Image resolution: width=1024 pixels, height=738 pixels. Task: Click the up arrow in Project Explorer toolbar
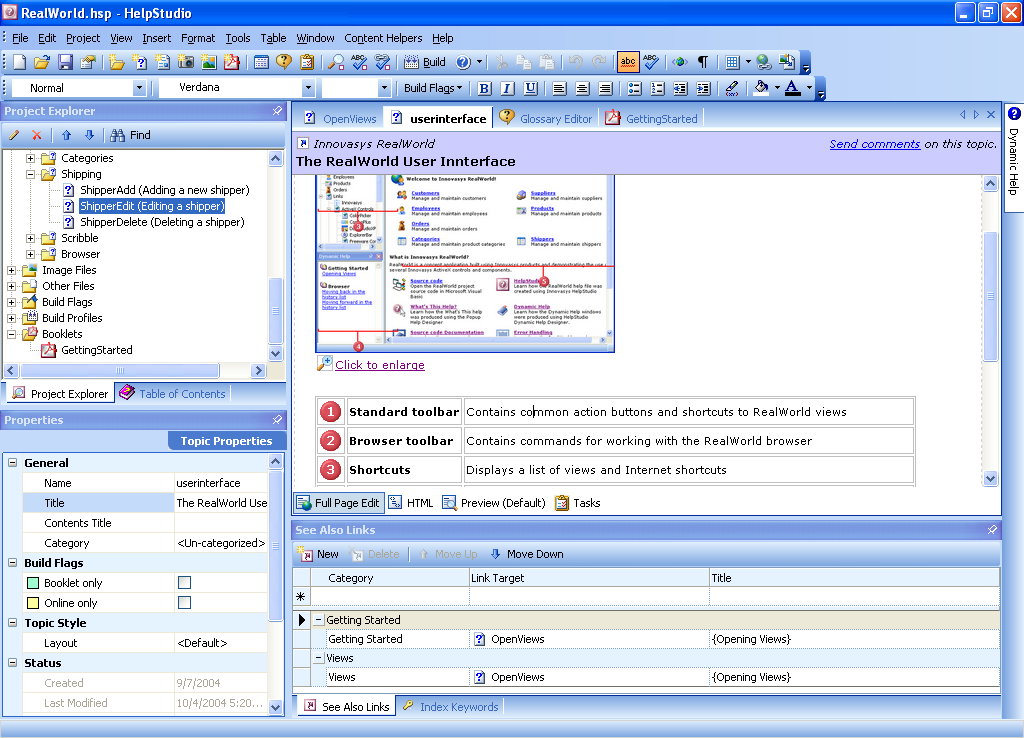click(x=66, y=135)
